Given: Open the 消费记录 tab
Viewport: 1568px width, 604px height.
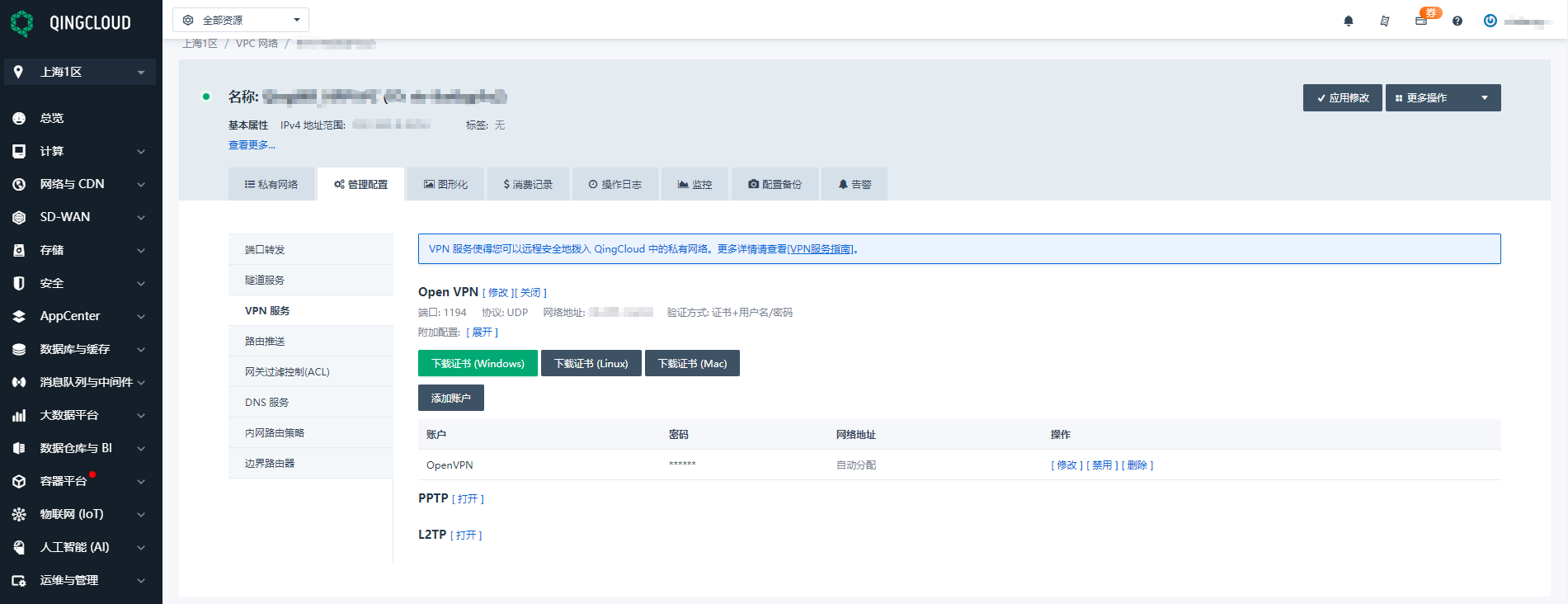Looking at the screenshot, I should (x=528, y=184).
